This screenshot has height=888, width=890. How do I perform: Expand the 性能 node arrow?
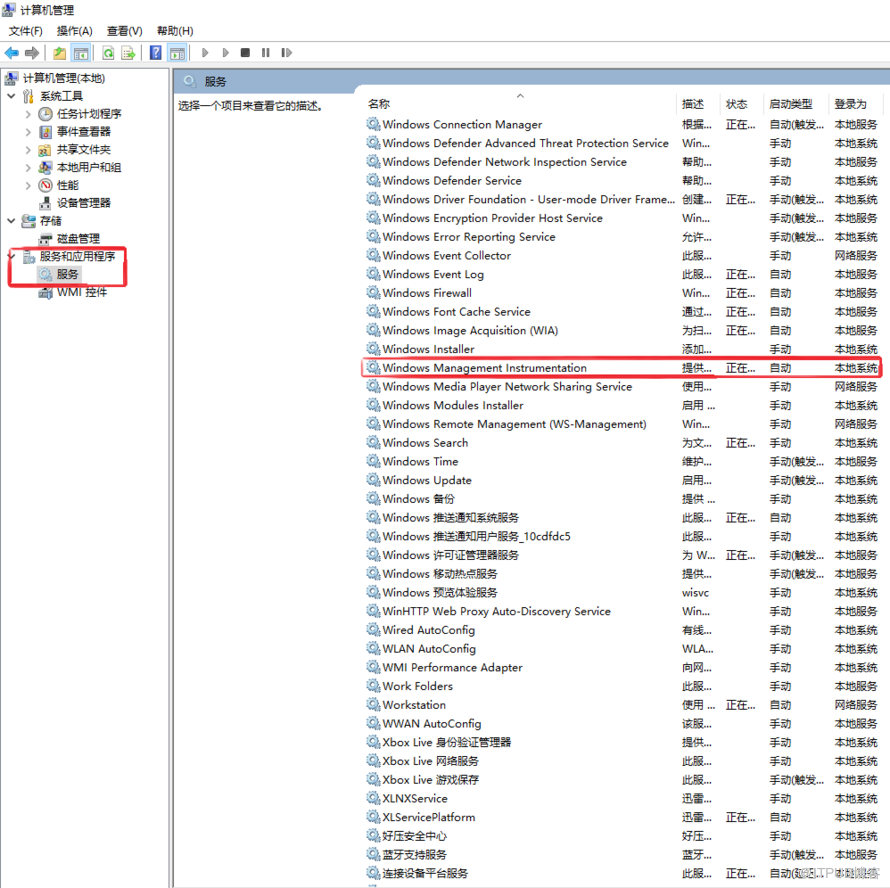[28, 185]
